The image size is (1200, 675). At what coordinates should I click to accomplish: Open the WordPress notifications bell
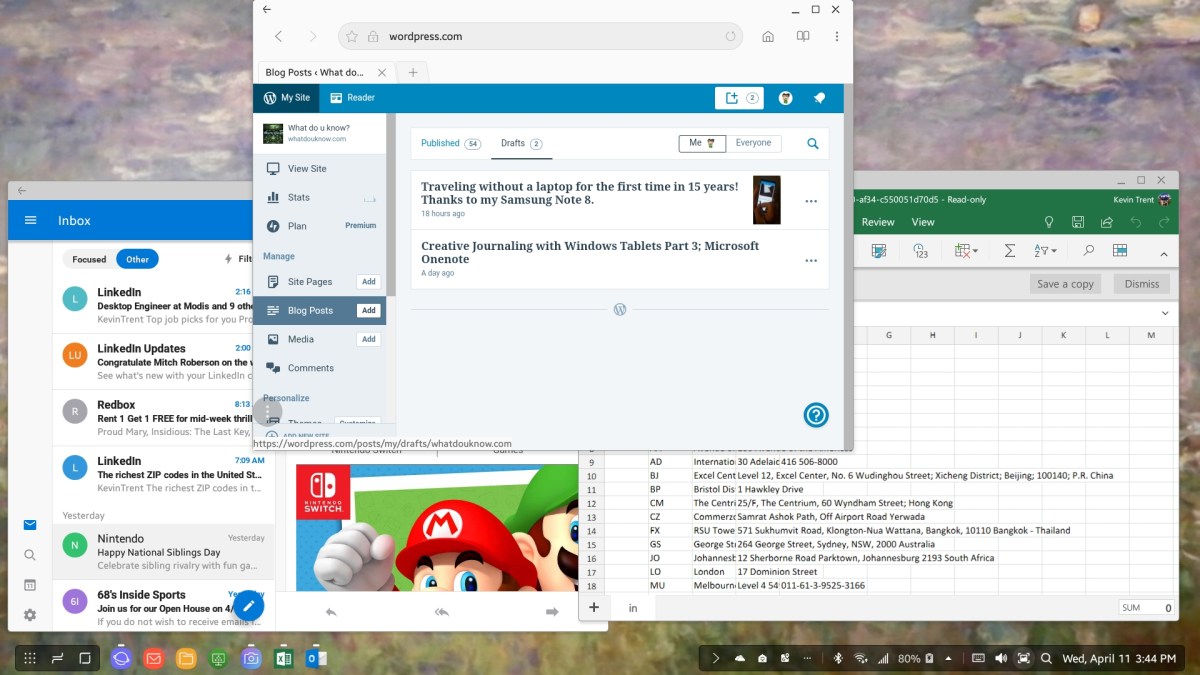click(819, 98)
